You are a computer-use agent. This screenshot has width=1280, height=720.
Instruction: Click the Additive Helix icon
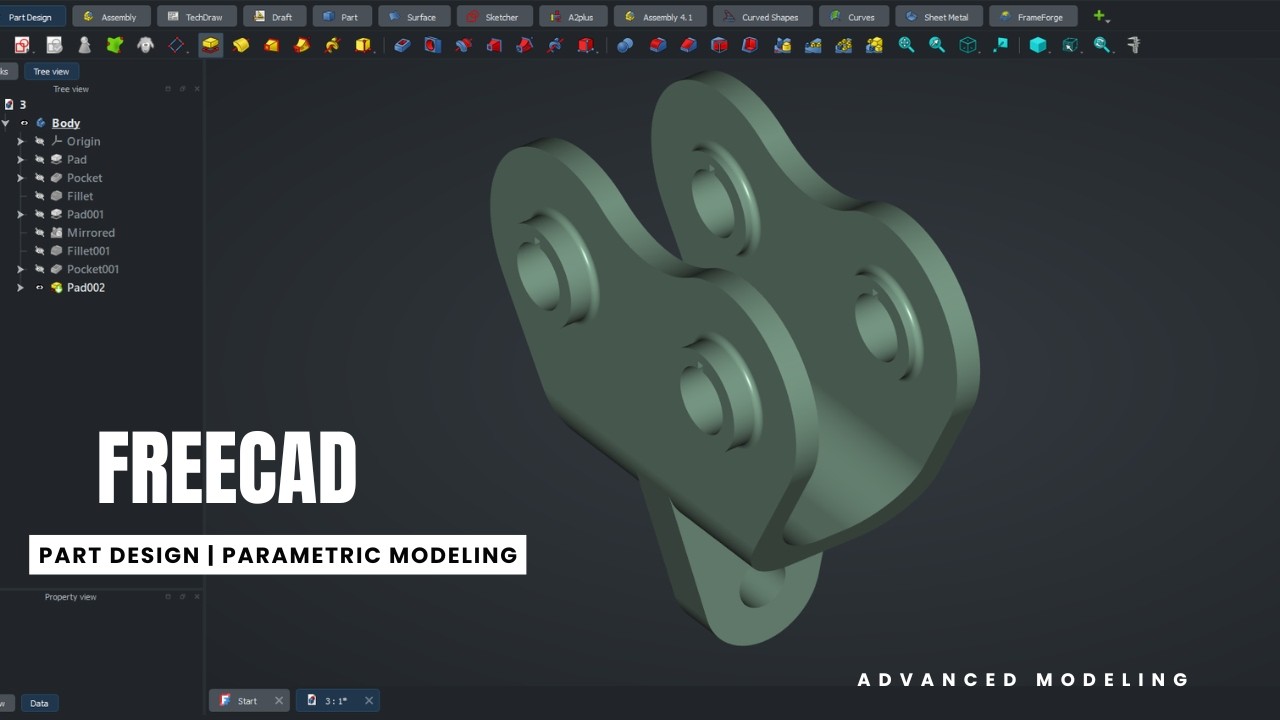coord(333,45)
